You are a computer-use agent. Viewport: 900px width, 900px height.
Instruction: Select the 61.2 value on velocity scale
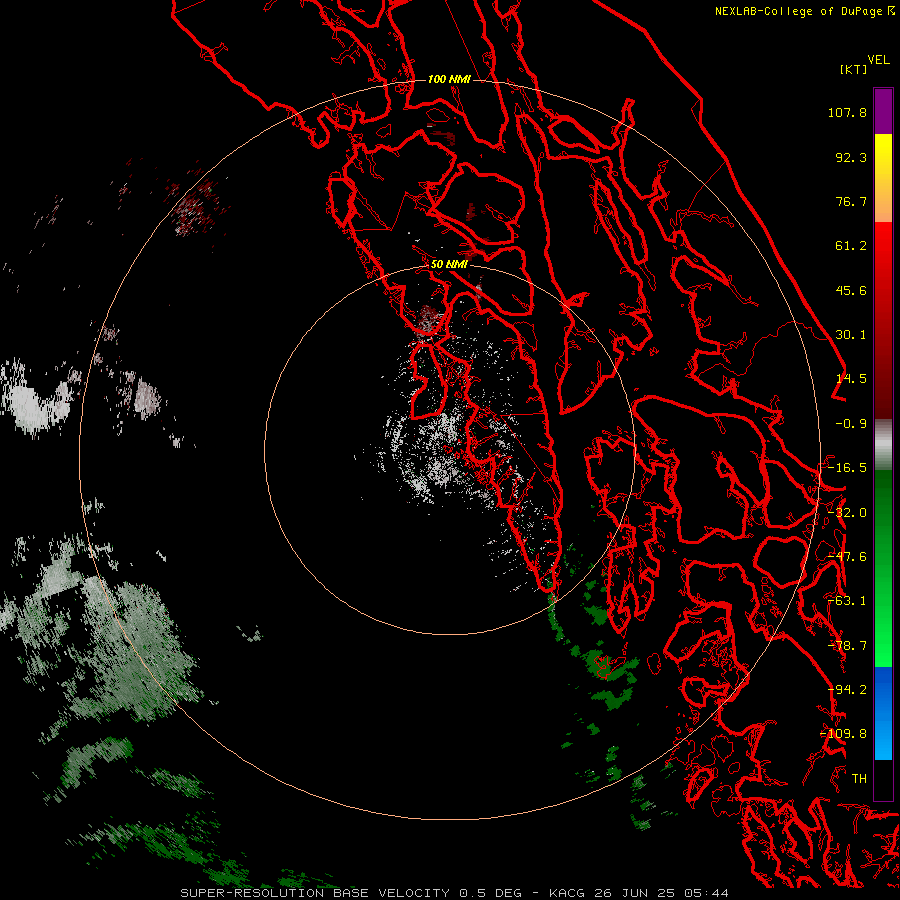(851, 246)
